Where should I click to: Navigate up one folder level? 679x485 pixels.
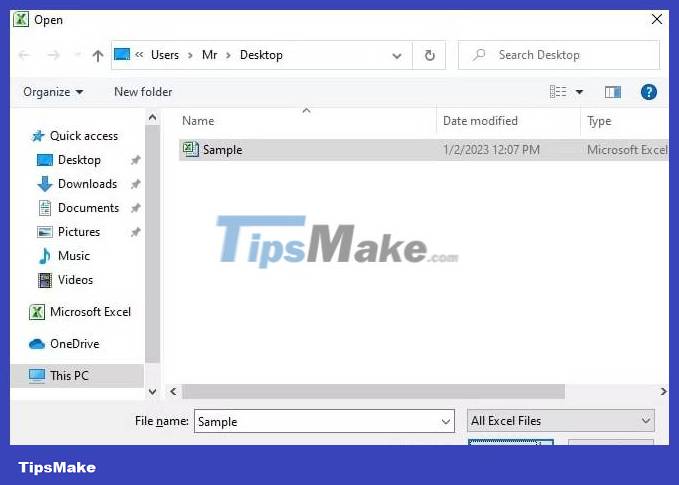click(98, 55)
